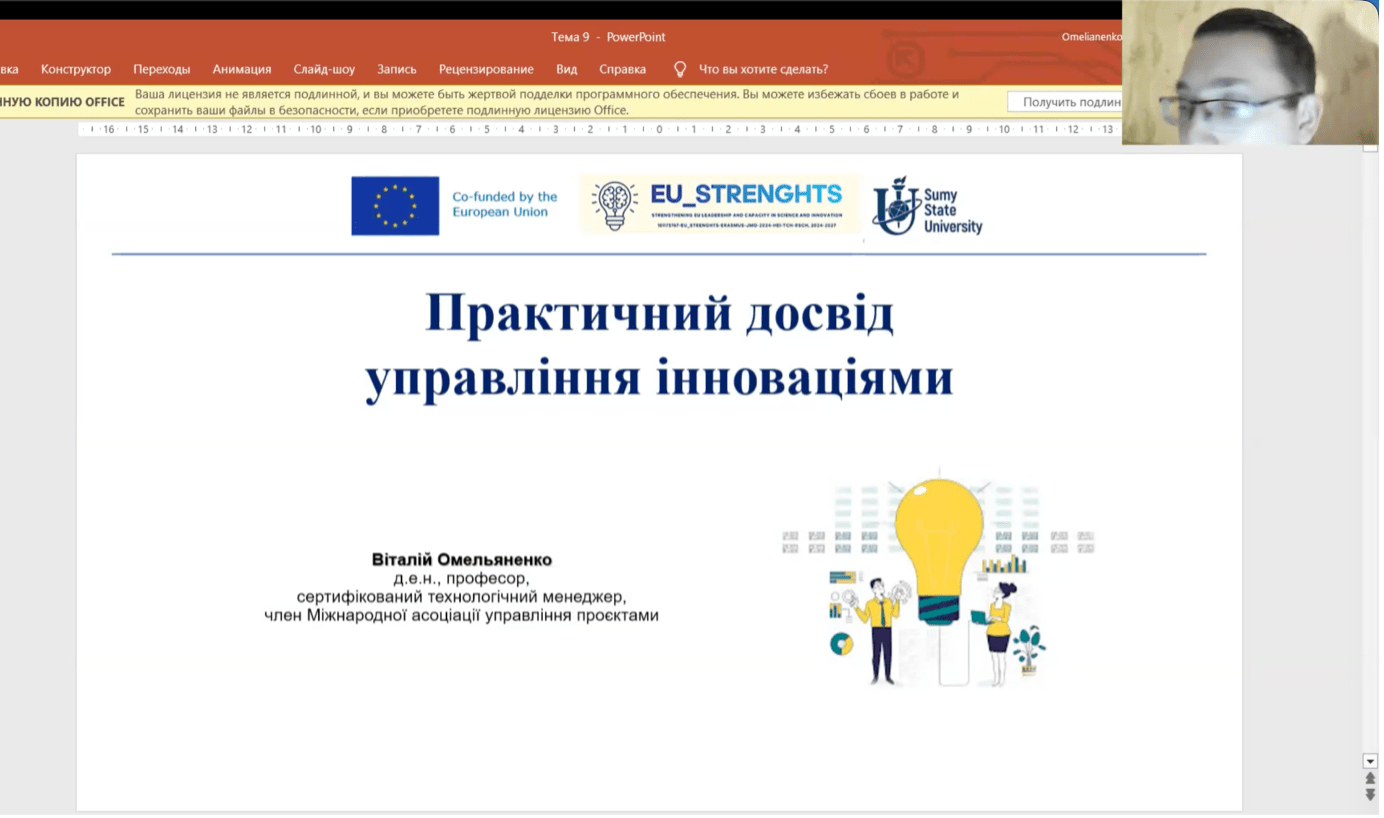Click the scroll down arrow on scrollbar

(1370, 761)
